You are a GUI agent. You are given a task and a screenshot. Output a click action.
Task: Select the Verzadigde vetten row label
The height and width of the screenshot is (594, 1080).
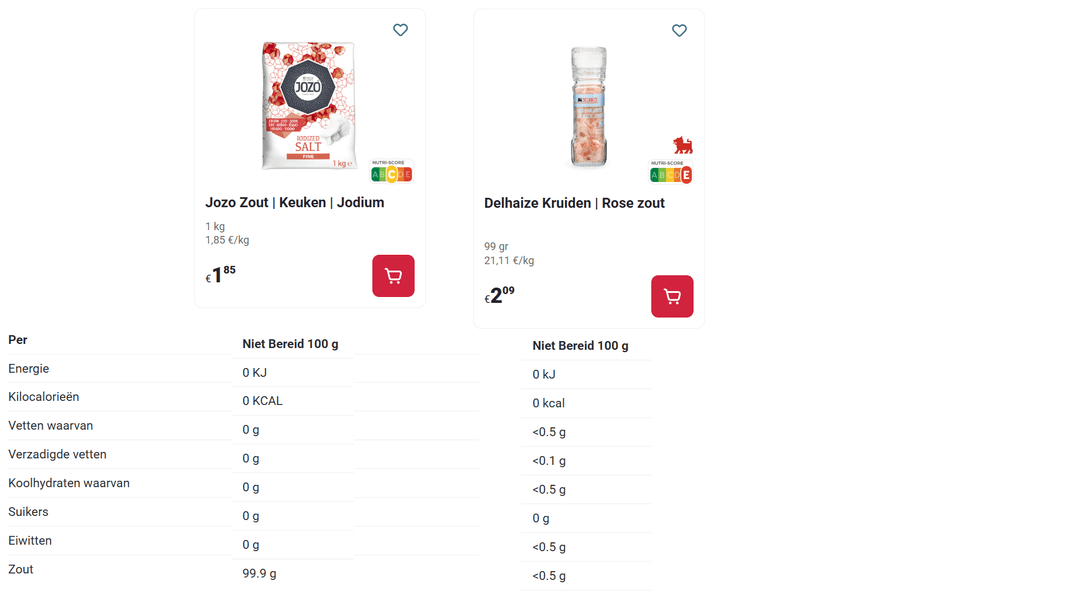tap(57, 455)
